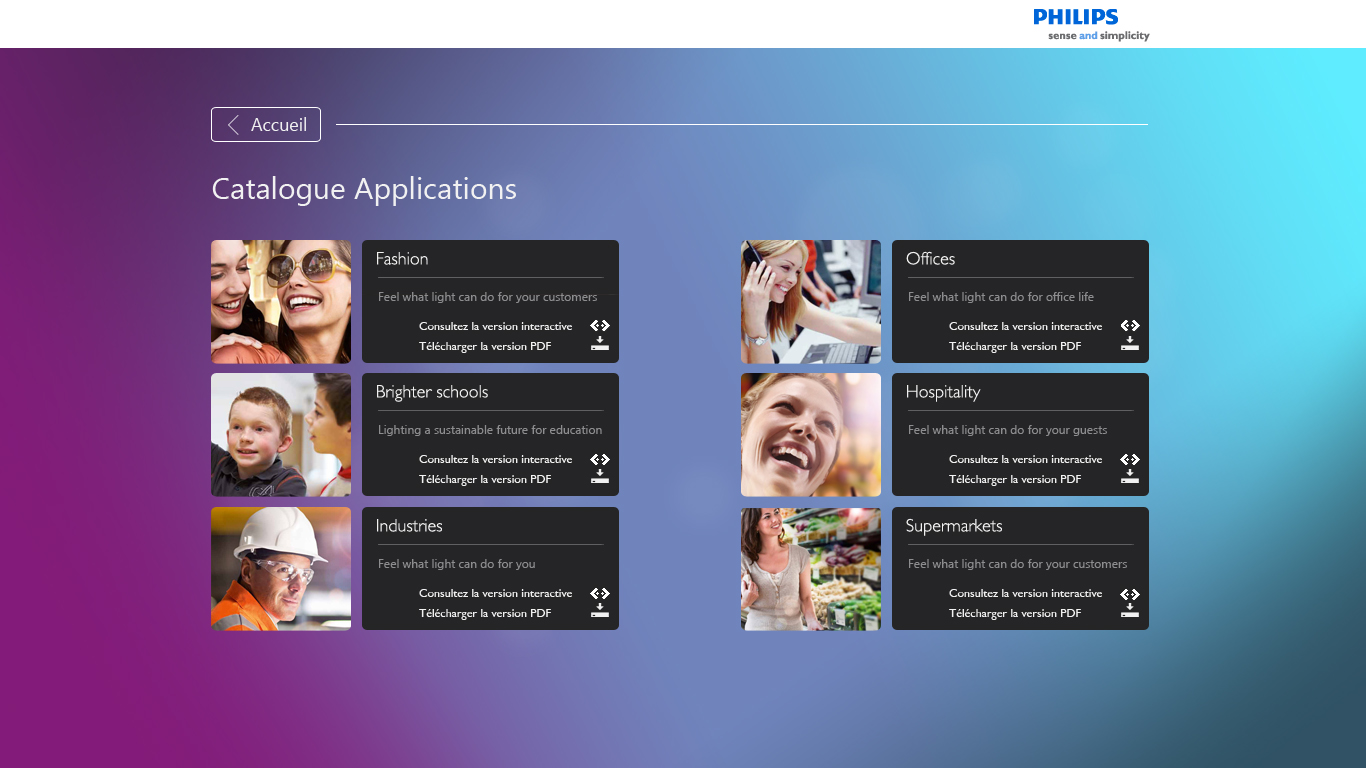Click the PDF download icon for Supermarkets
Image resolution: width=1366 pixels, height=768 pixels.
(x=1129, y=611)
